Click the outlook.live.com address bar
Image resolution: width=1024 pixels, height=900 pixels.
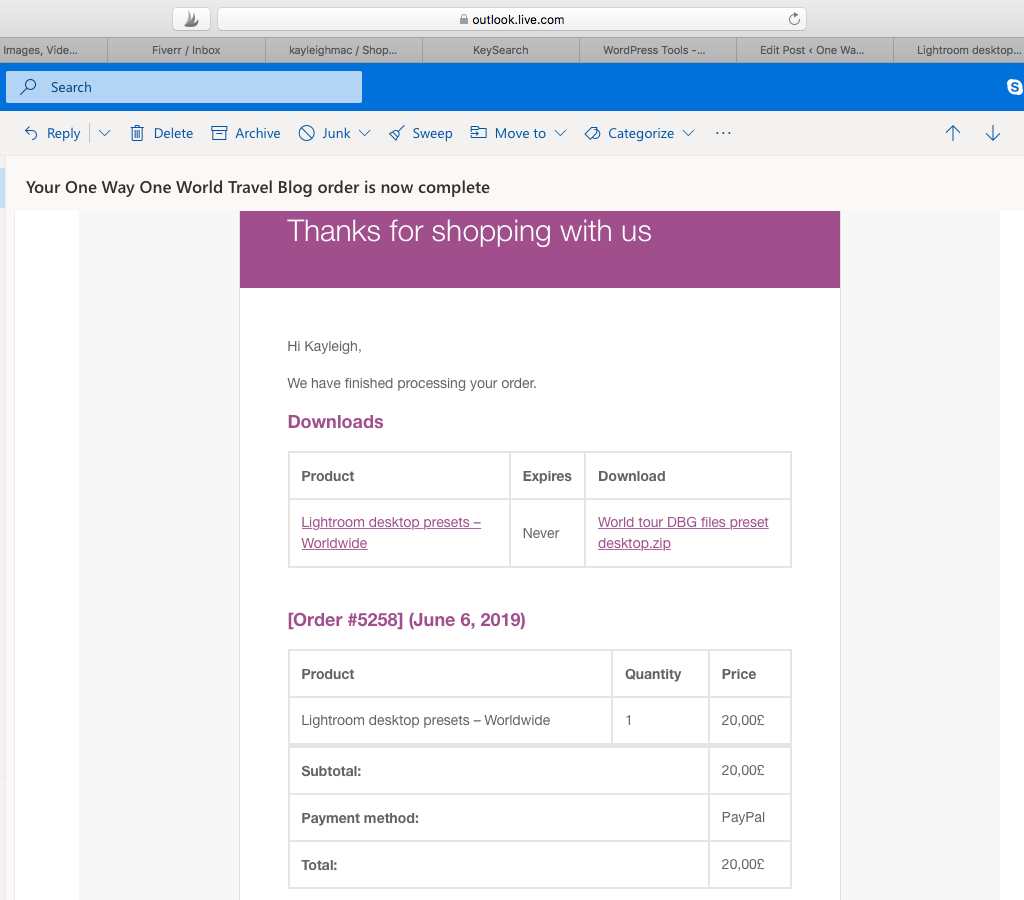(512, 19)
